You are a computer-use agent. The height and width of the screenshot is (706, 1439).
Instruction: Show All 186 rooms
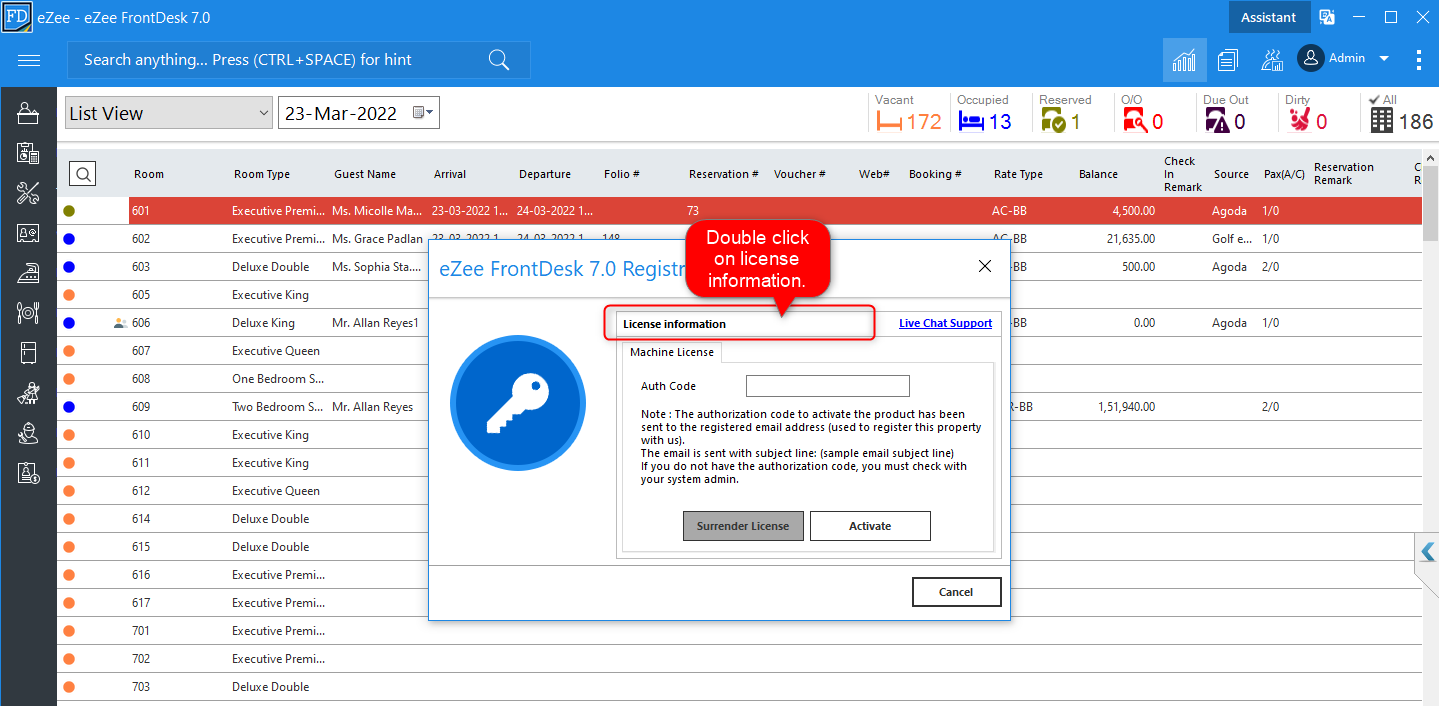(1401, 114)
